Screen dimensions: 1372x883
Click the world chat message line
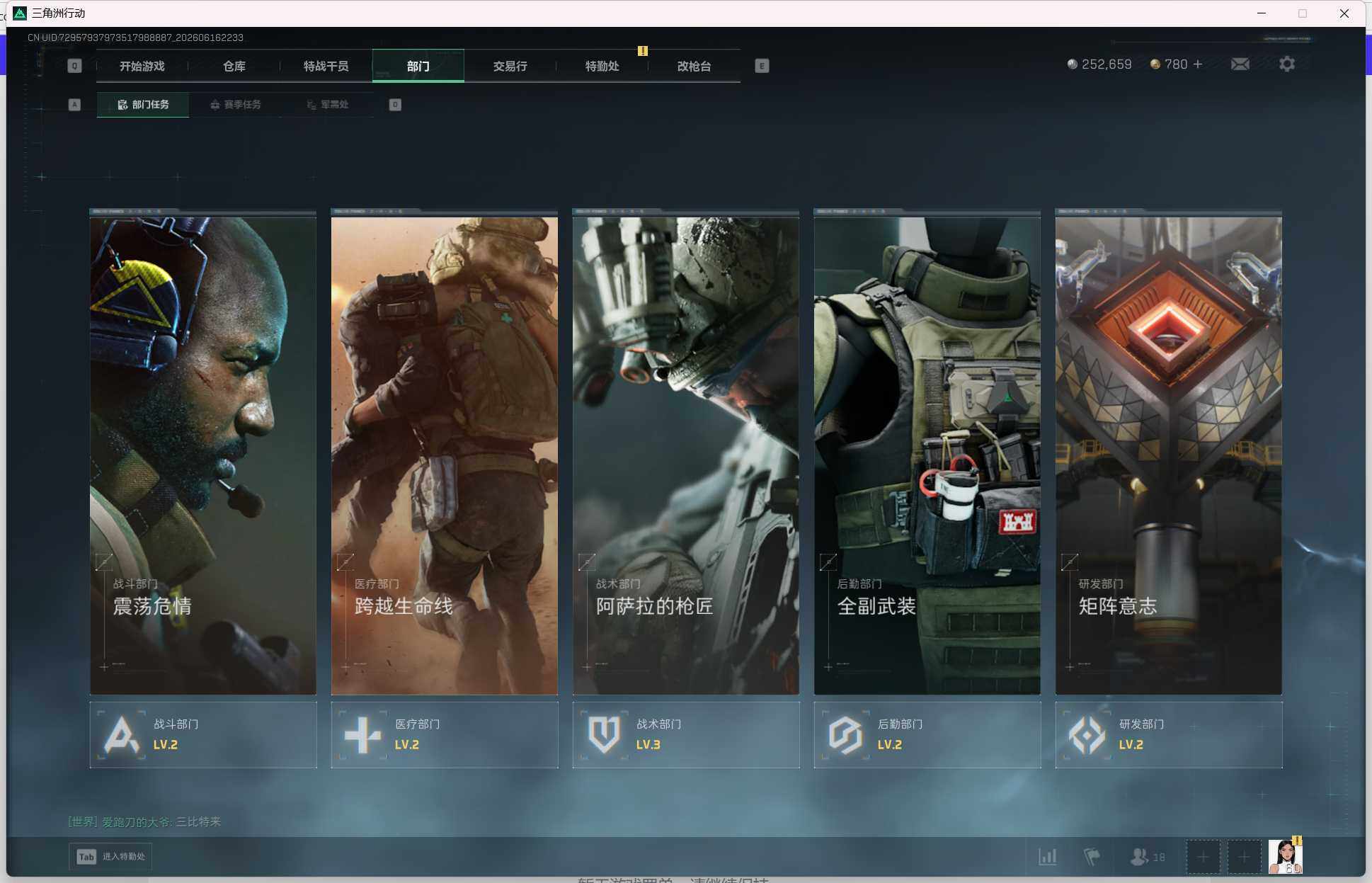144,821
